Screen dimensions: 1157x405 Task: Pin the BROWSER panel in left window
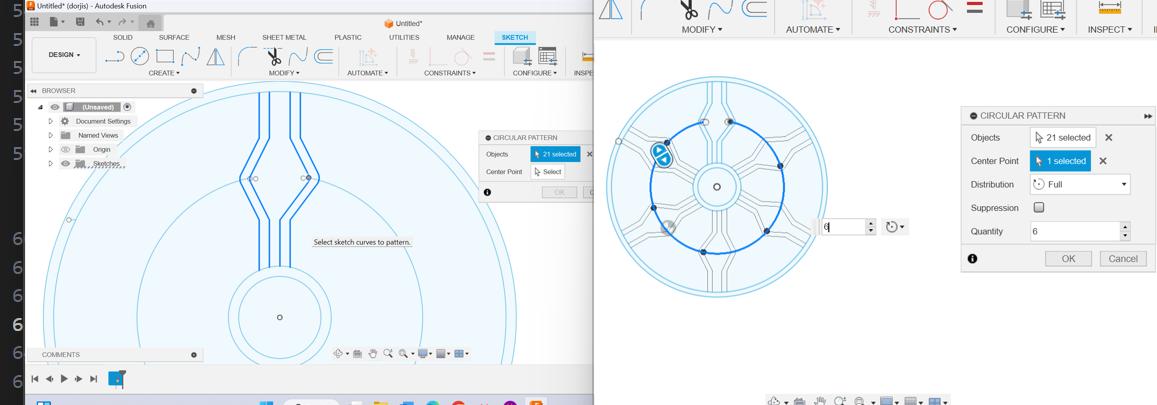pos(194,91)
